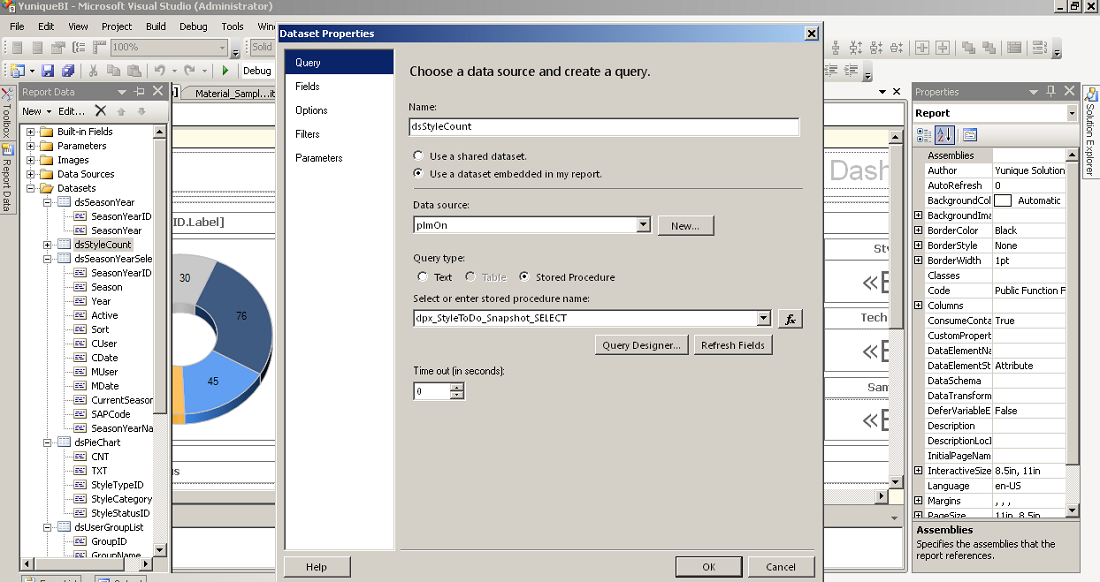Expand the Built-in Fields folder
The width and height of the screenshot is (1100, 582).
pyautogui.click(x=30, y=132)
